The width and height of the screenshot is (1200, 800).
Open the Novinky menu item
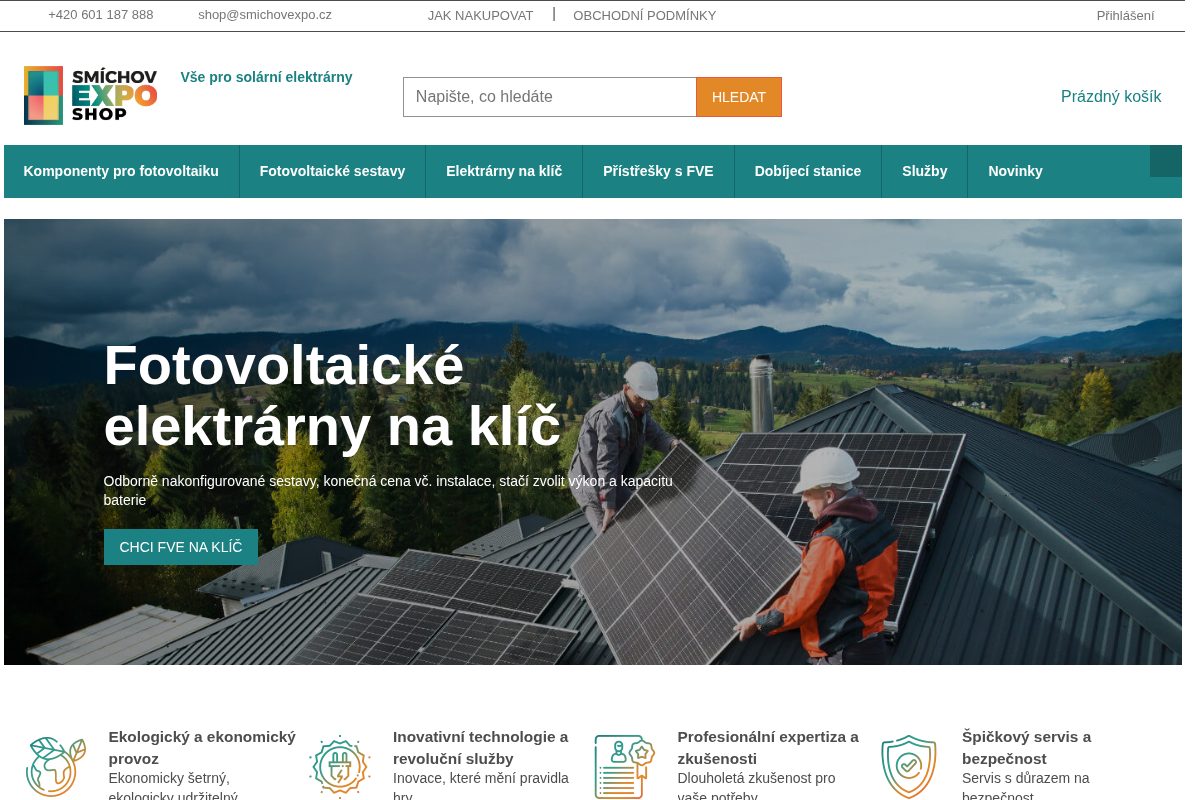click(x=1015, y=171)
